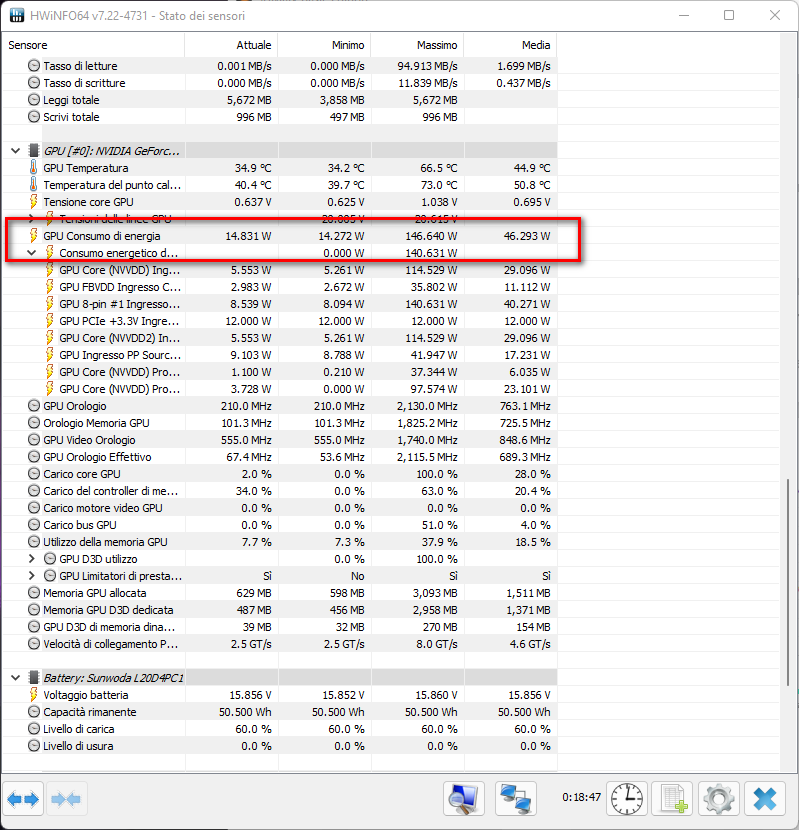
Task: Select the Memoria GPU D3D dedicata row
Action: pyautogui.click(x=280, y=610)
